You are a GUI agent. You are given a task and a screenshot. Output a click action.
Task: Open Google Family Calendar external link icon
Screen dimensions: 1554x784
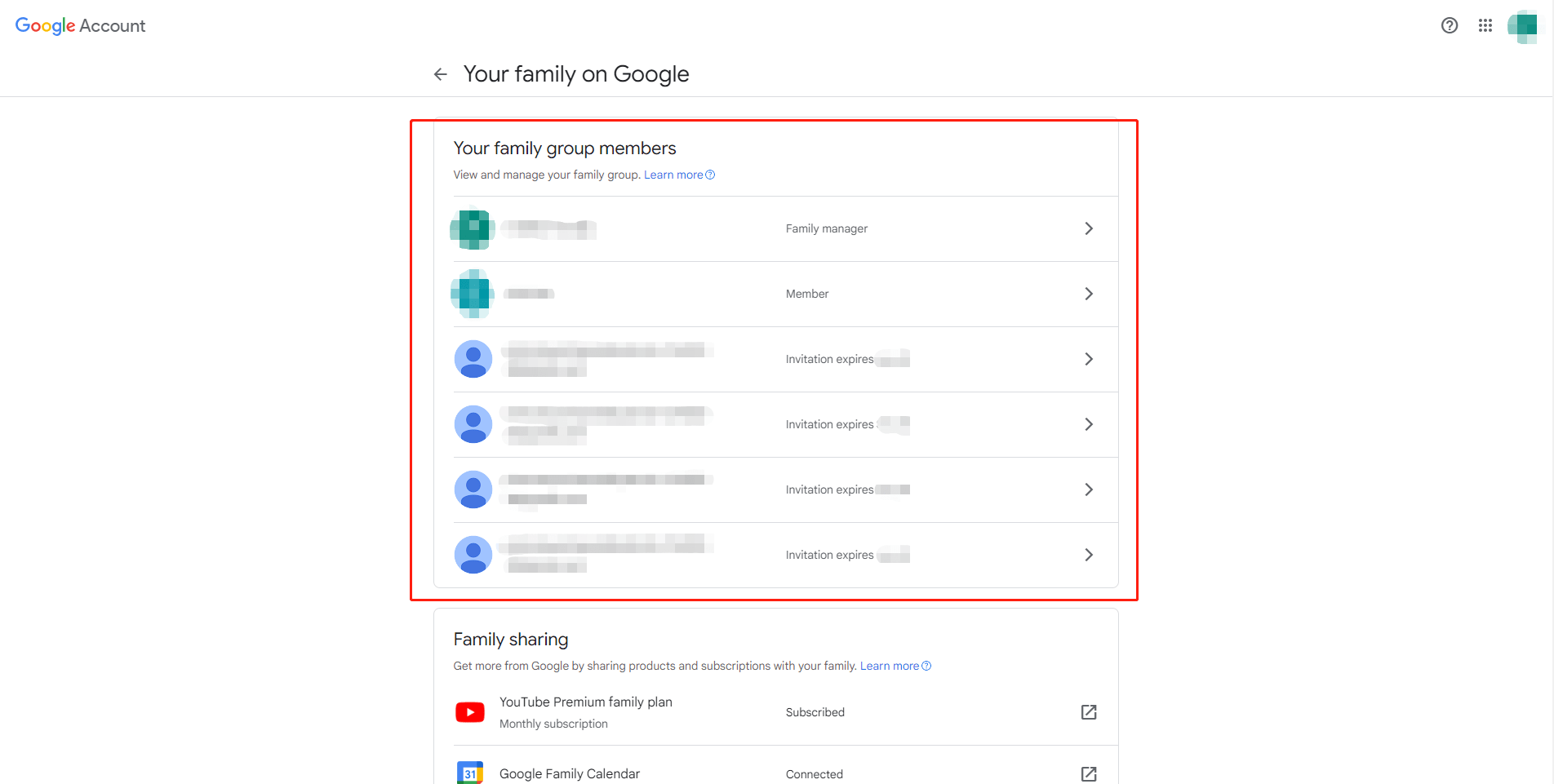(1089, 773)
